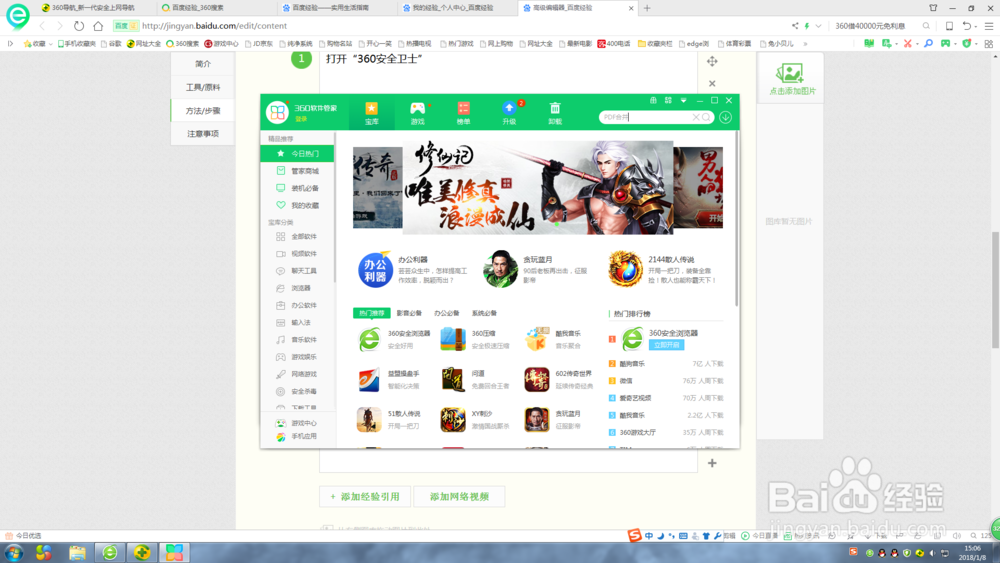
Task: Open Windows Start button on the taskbar
Action: pos(14,553)
